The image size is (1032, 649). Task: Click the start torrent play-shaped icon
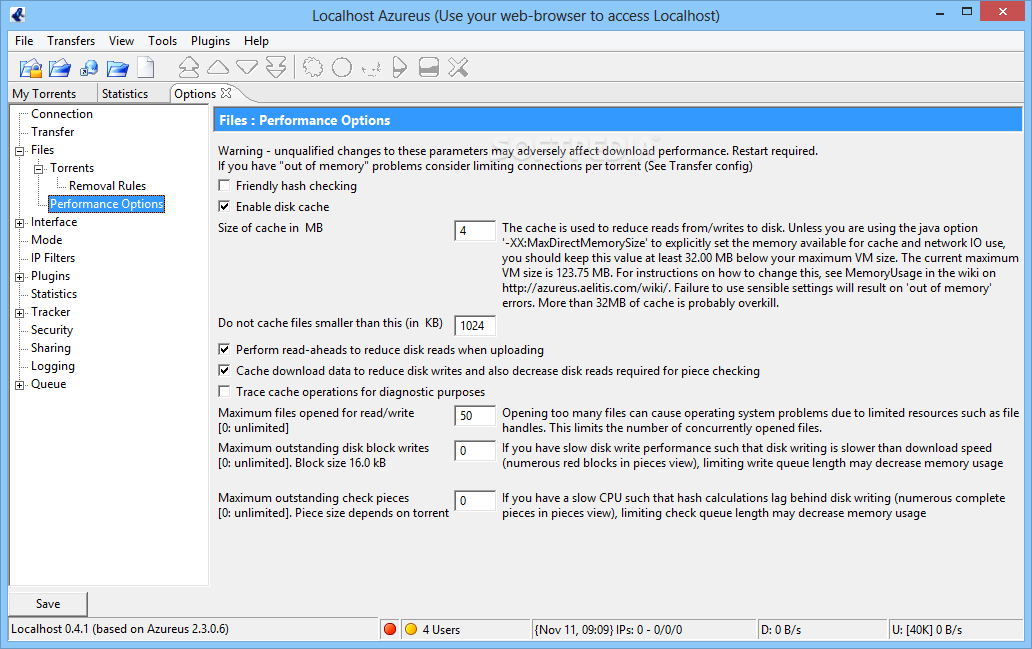click(400, 67)
